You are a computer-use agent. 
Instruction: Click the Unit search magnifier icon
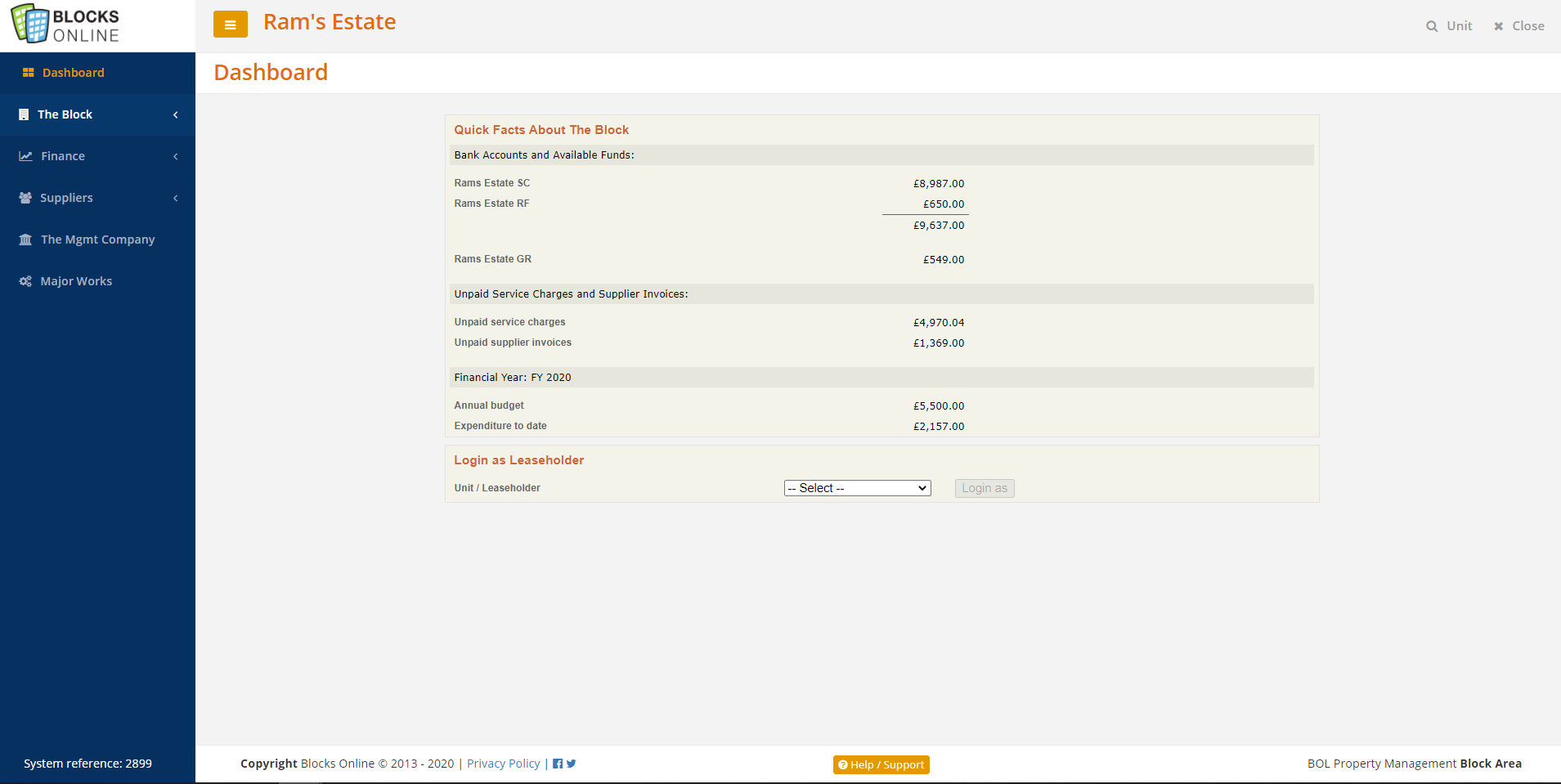[x=1431, y=25]
